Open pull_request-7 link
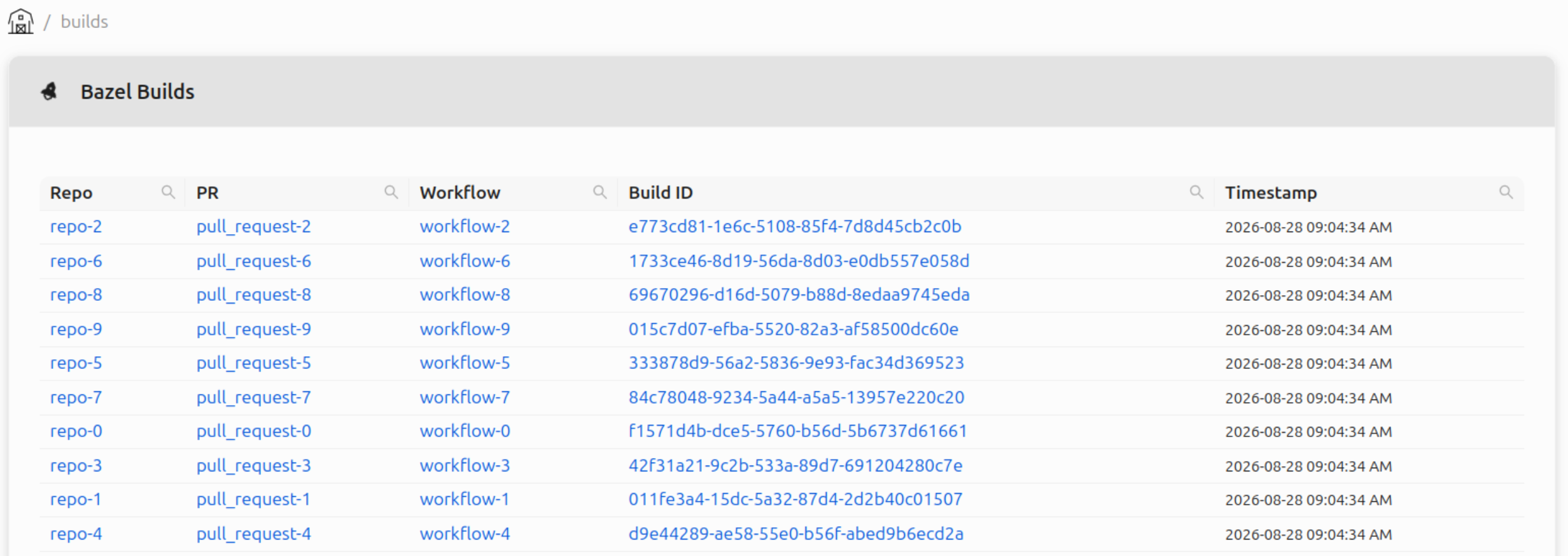This screenshot has height=556, width=1568. (254, 397)
